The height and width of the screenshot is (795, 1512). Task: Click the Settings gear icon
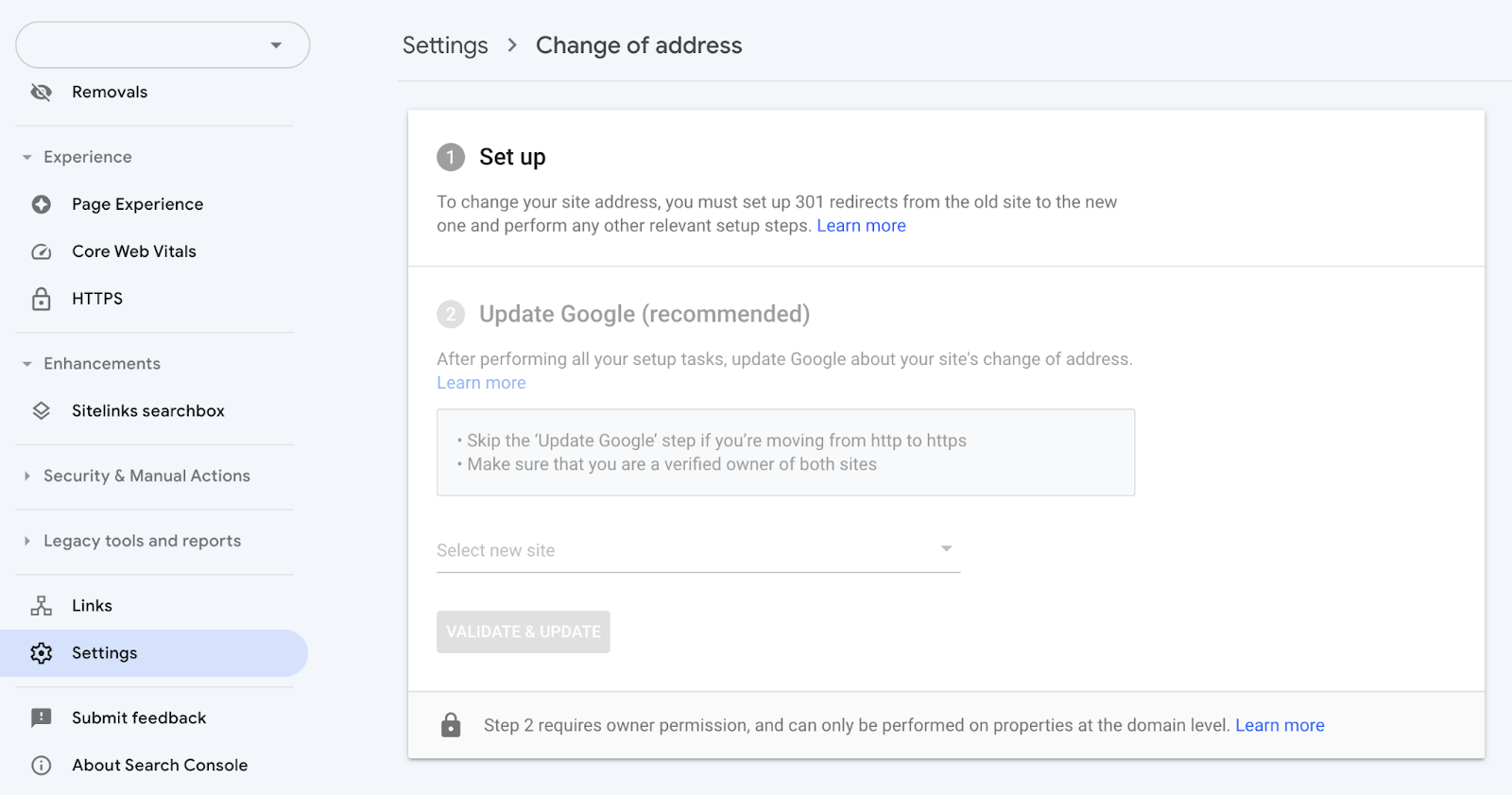click(42, 652)
